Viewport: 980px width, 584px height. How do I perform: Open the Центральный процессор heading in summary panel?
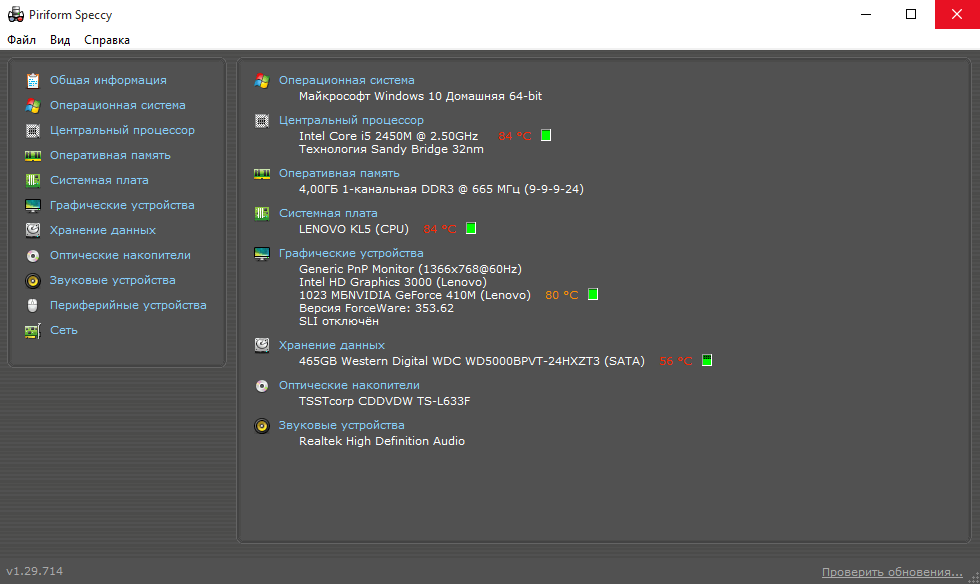click(x=351, y=120)
